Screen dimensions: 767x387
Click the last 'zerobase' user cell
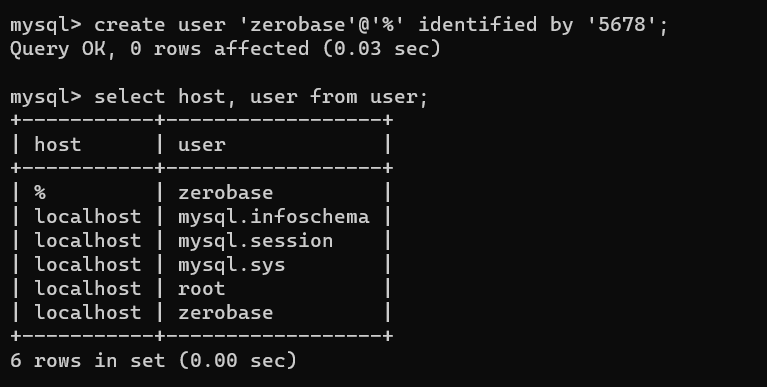click(226, 313)
